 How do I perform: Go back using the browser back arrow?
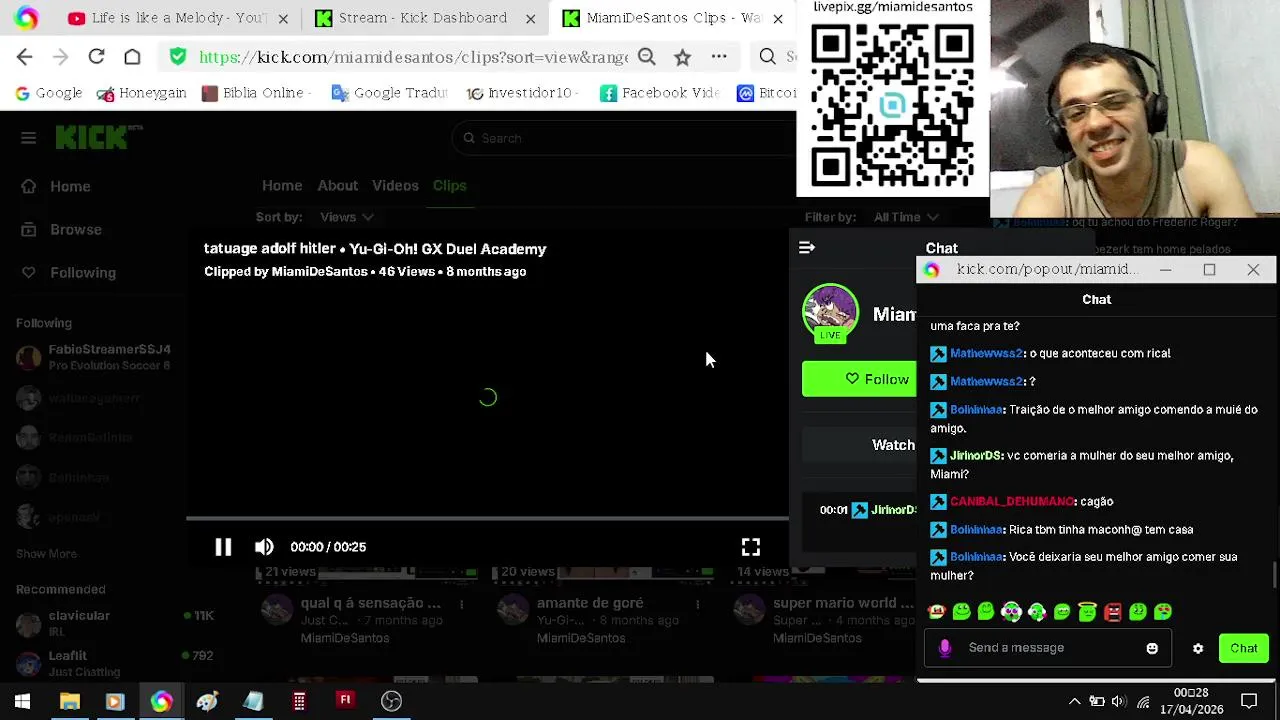pyautogui.click(x=25, y=57)
